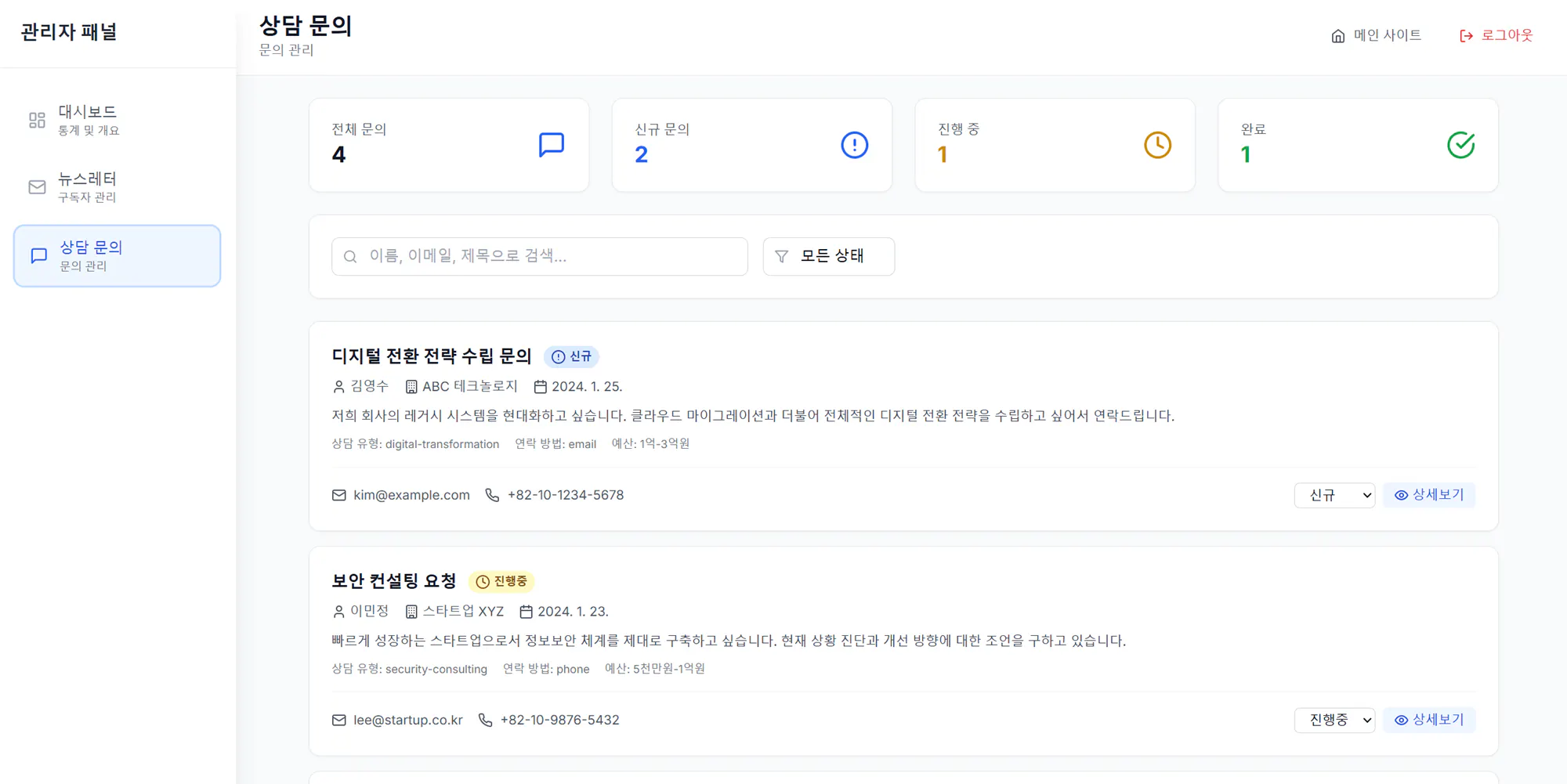
Task: Click the 신규 badge on 디지털 전환 inquiry
Action: point(571,356)
